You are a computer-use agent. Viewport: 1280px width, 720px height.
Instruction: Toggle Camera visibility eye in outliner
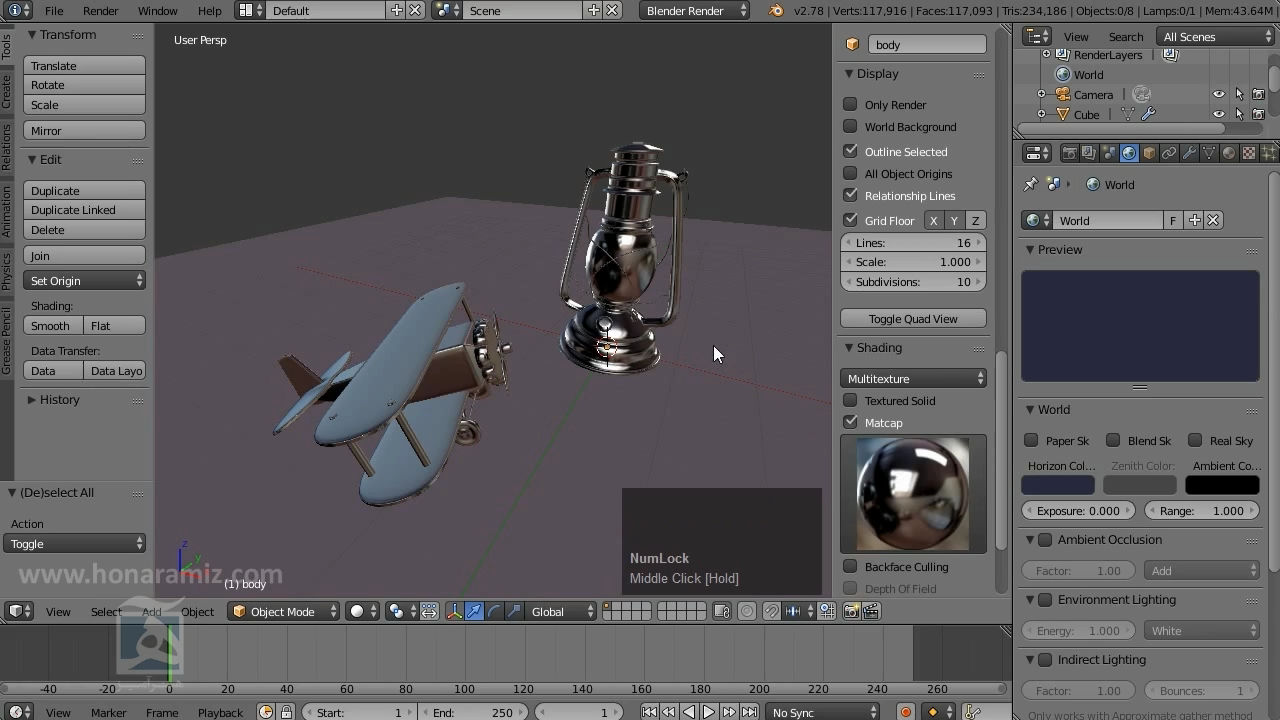[1218, 94]
